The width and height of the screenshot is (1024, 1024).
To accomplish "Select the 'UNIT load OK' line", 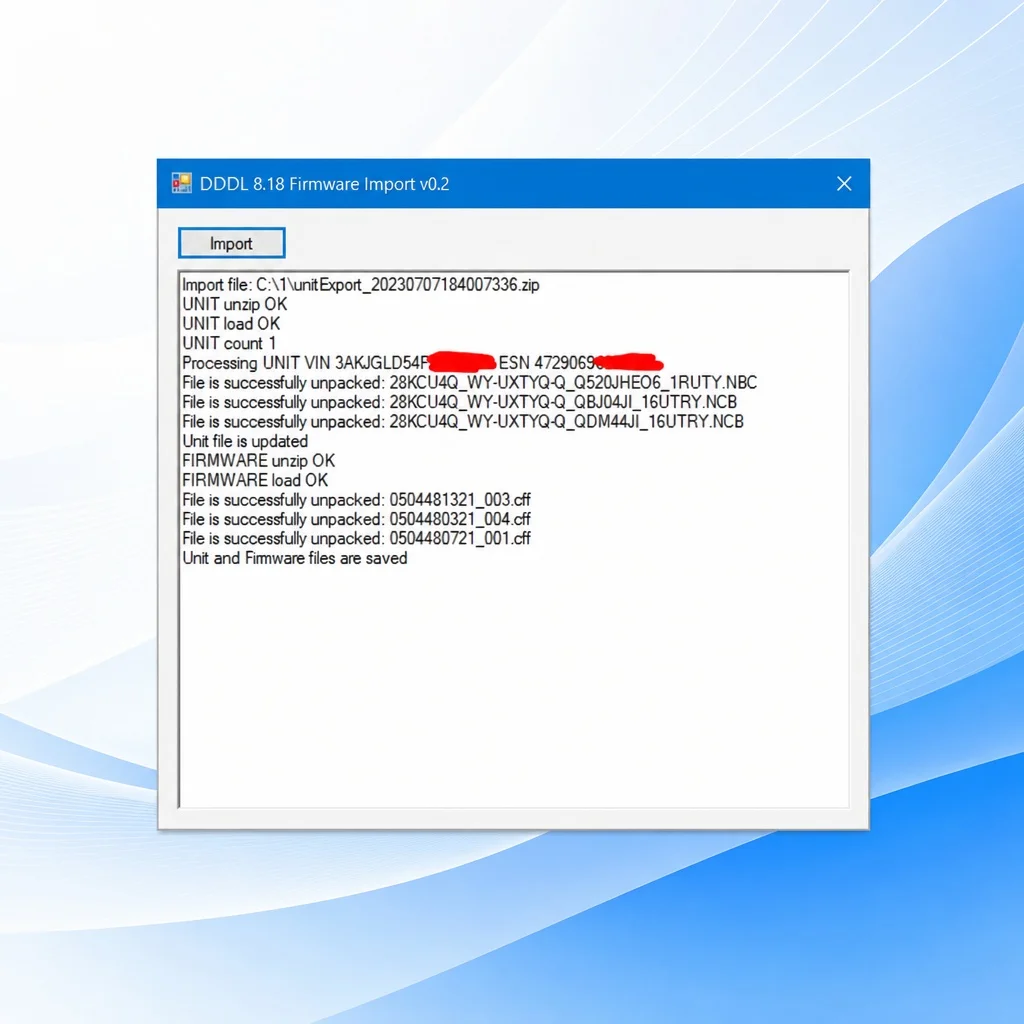I will tap(231, 324).
